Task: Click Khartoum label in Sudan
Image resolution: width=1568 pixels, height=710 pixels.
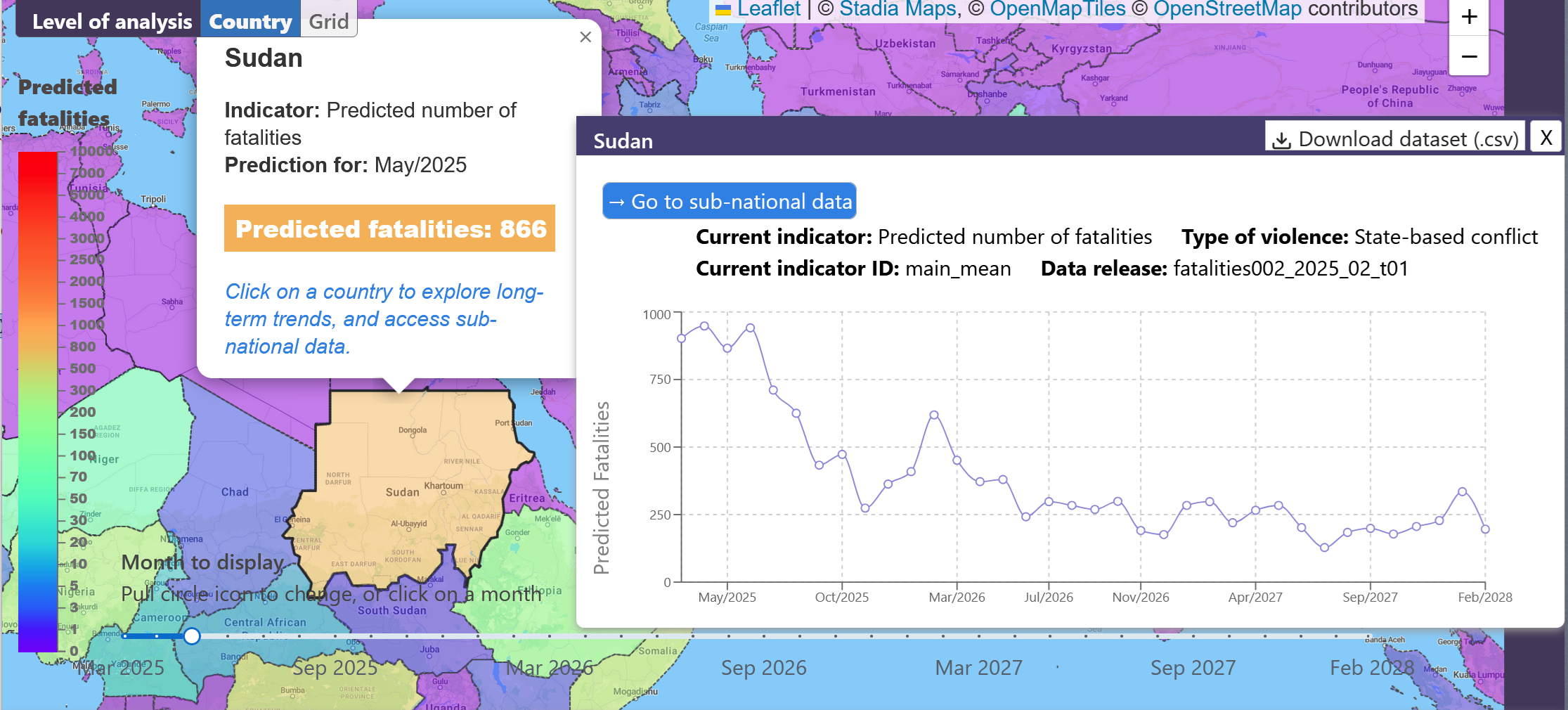Action: [x=443, y=486]
